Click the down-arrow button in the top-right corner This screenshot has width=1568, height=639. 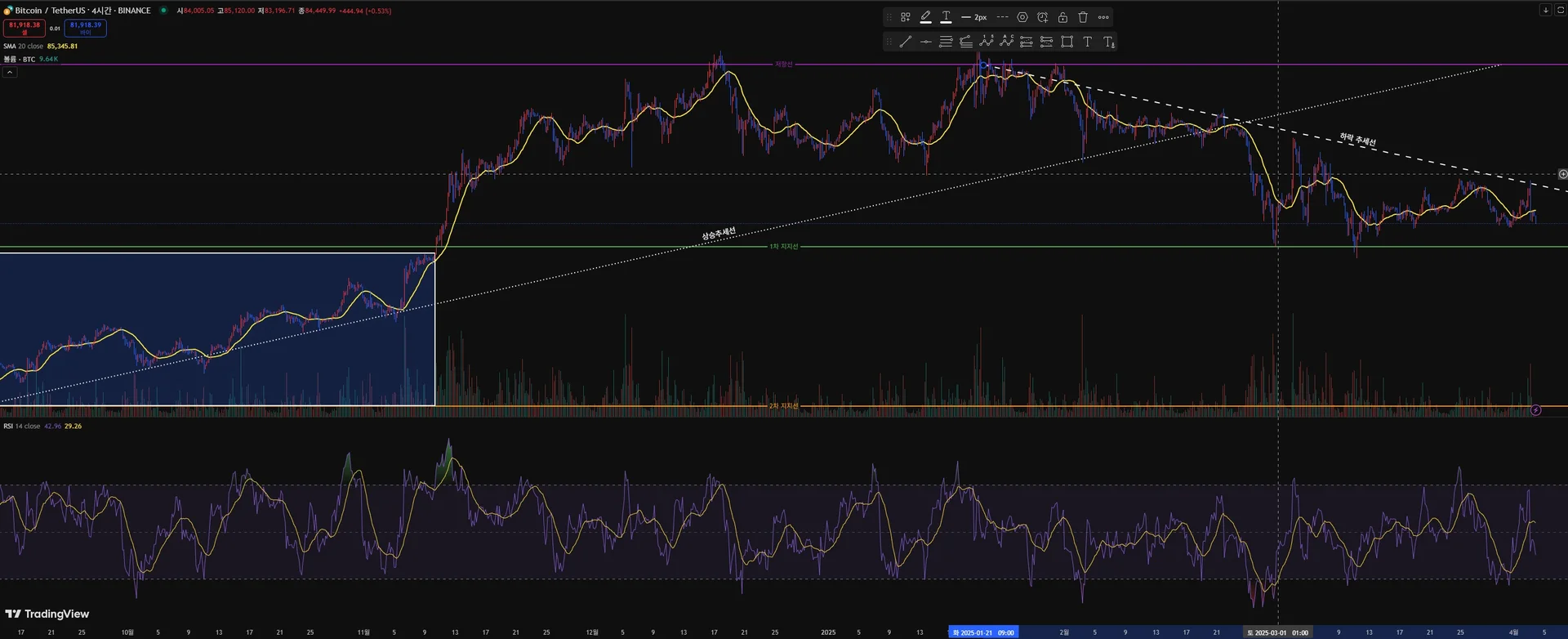pyautogui.click(x=1545, y=10)
